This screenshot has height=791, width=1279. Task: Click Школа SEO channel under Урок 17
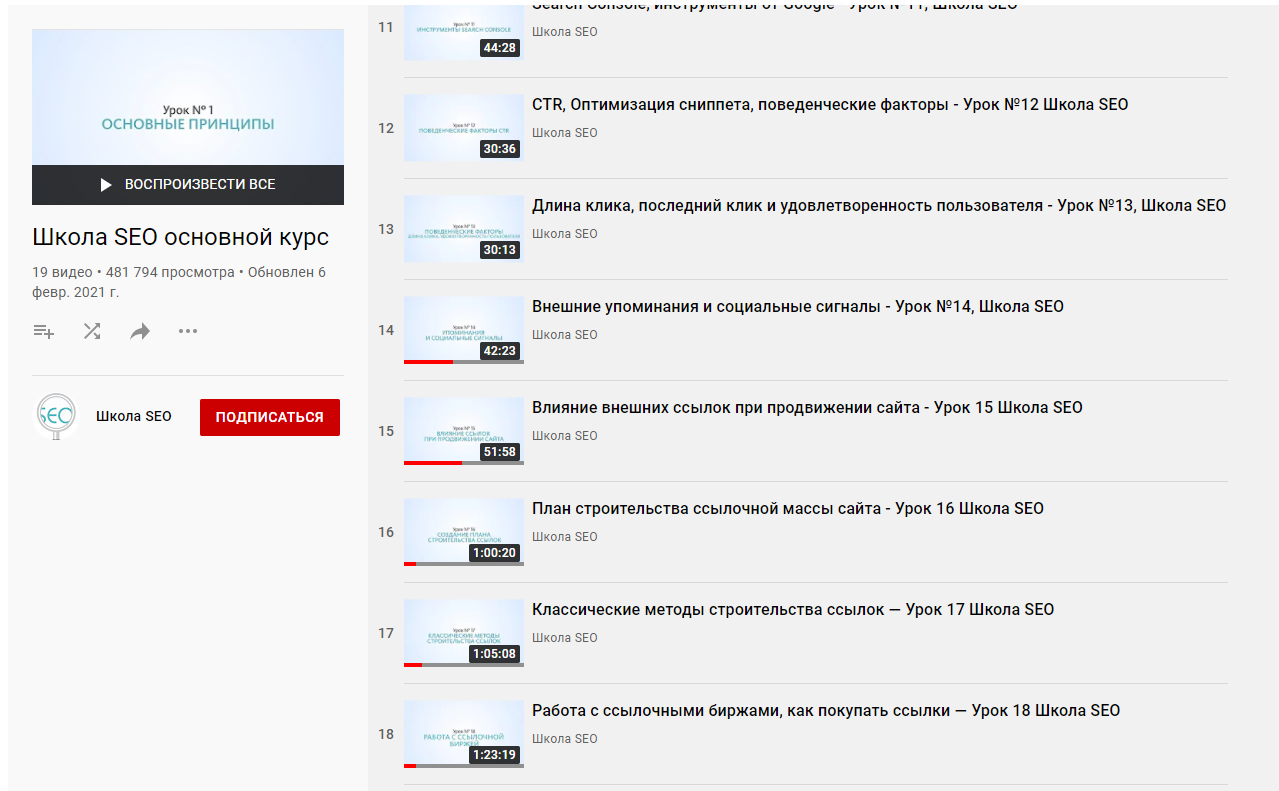coord(565,638)
